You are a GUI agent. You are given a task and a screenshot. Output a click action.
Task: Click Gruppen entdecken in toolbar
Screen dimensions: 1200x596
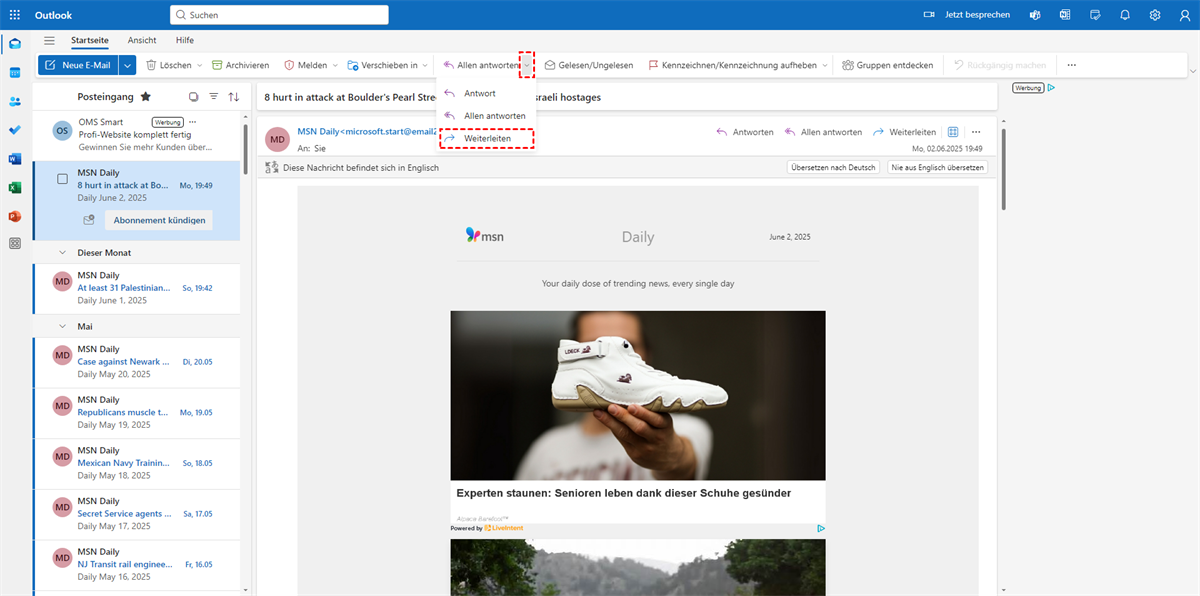887,65
